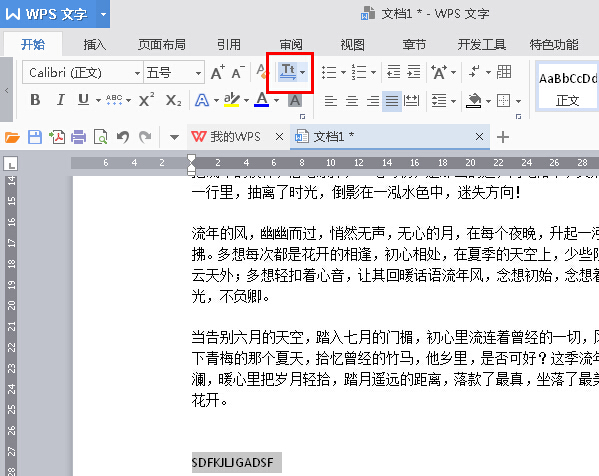599x476 pixels.
Task: Click the save document icon
Action: pyautogui.click(x=35, y=137)
